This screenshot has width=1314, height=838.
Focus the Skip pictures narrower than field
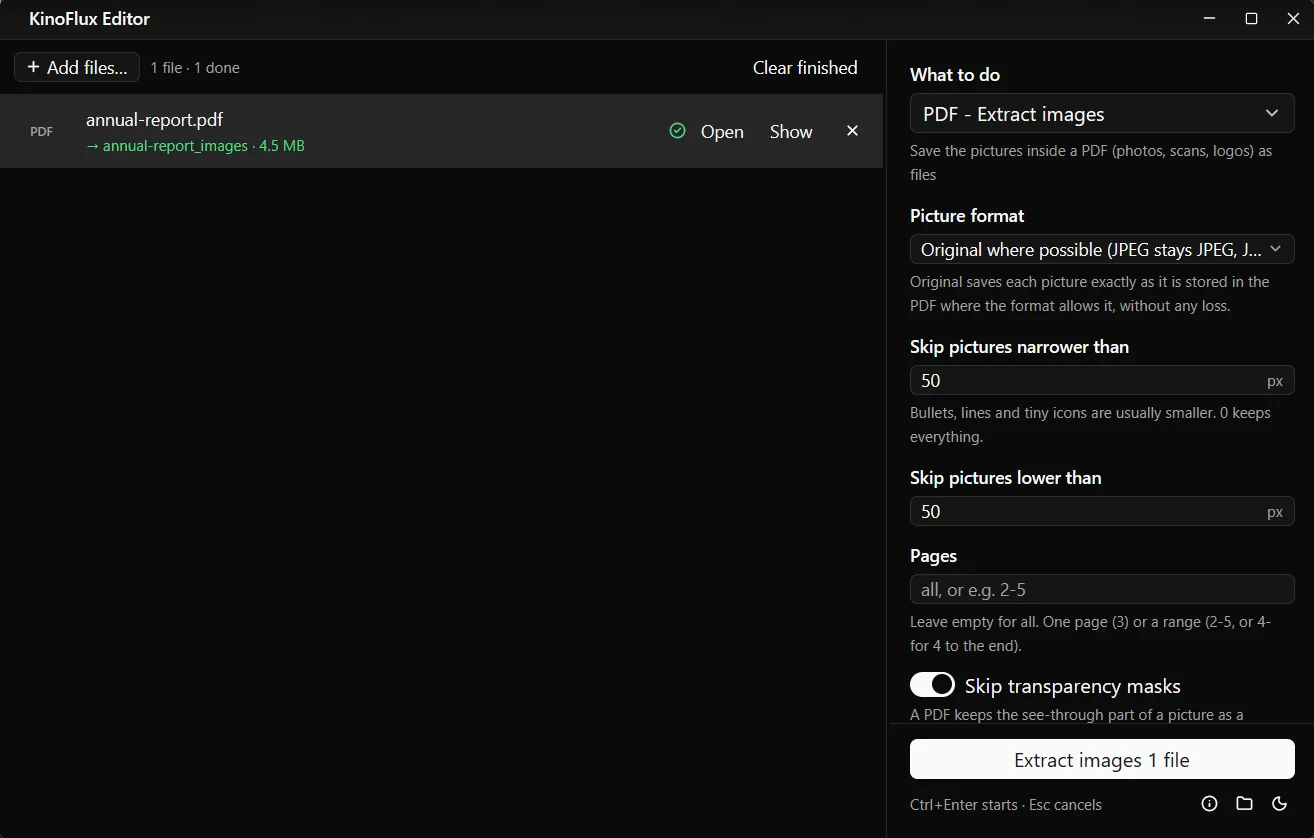pos(1102,380)
